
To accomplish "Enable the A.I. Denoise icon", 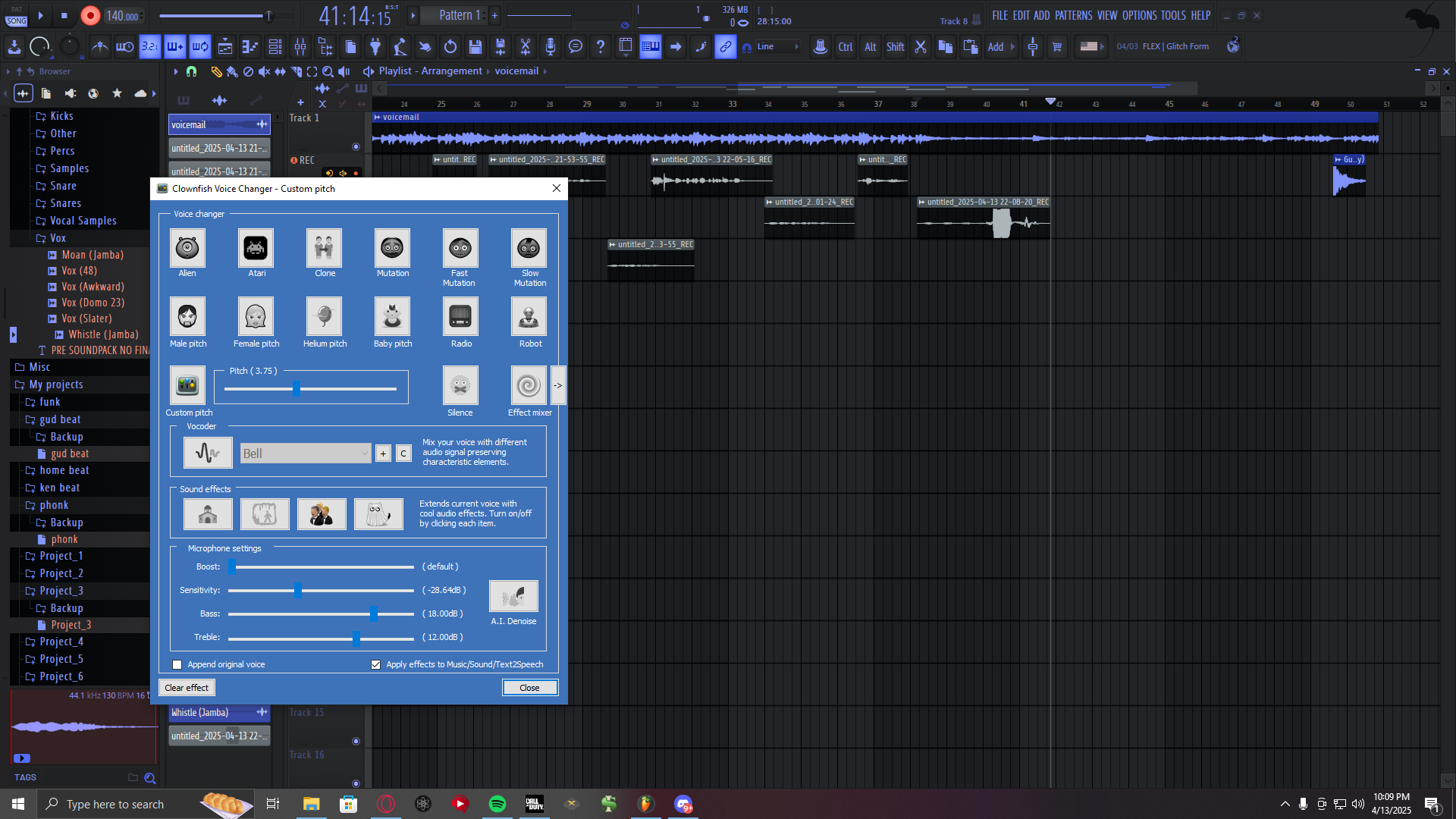I will click(x=513, y=597).
